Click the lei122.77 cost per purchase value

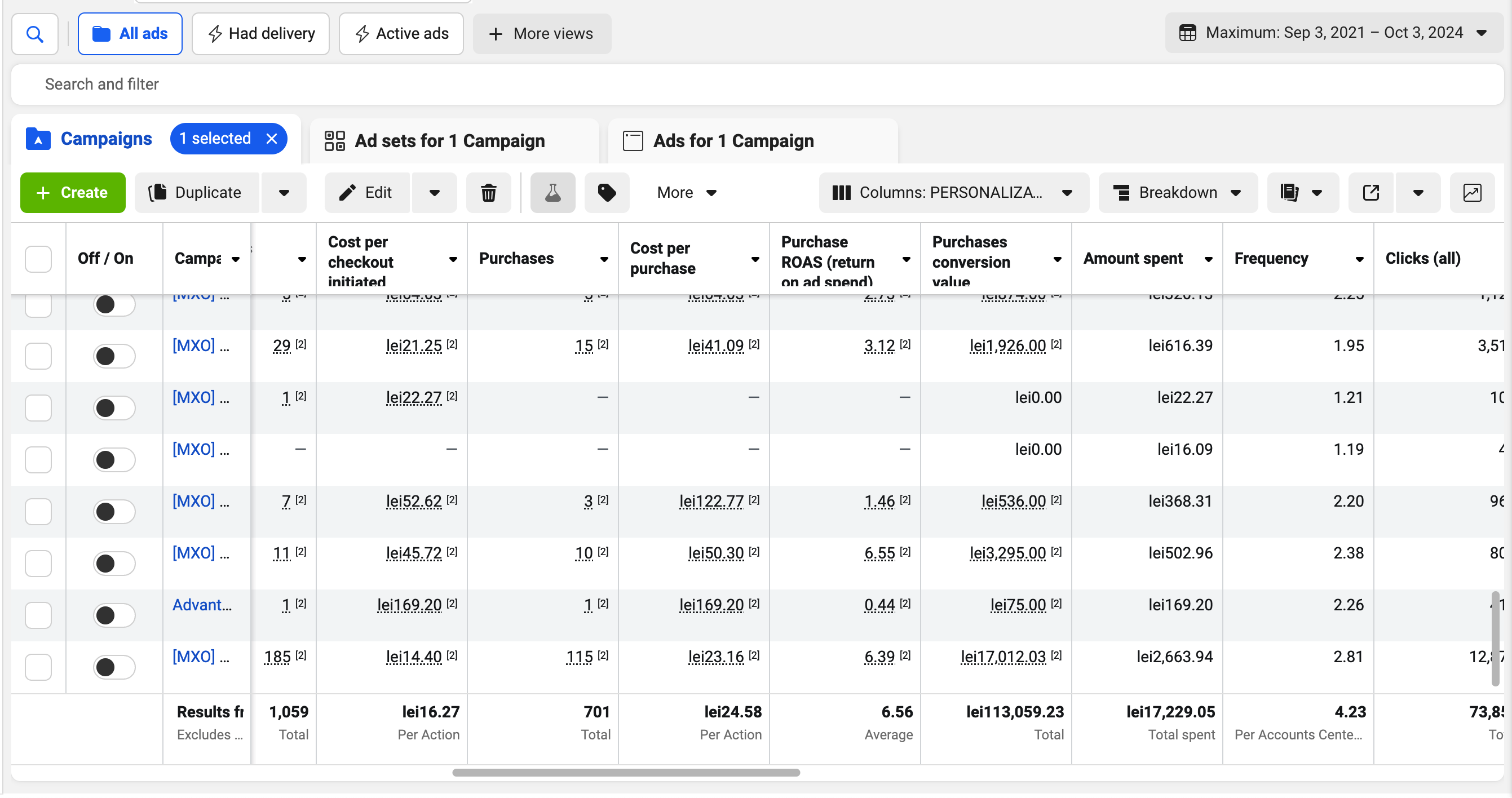tap(711, 501)
